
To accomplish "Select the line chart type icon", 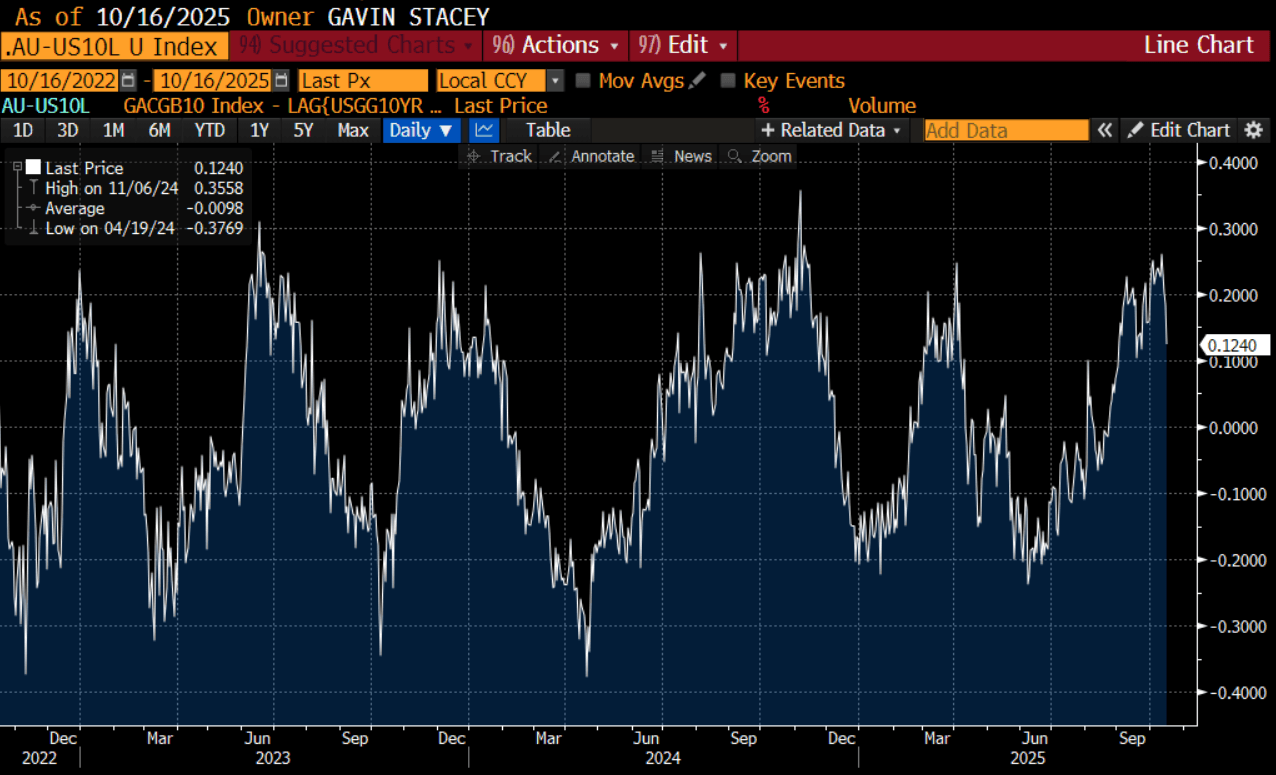I will tap(483, 130).
